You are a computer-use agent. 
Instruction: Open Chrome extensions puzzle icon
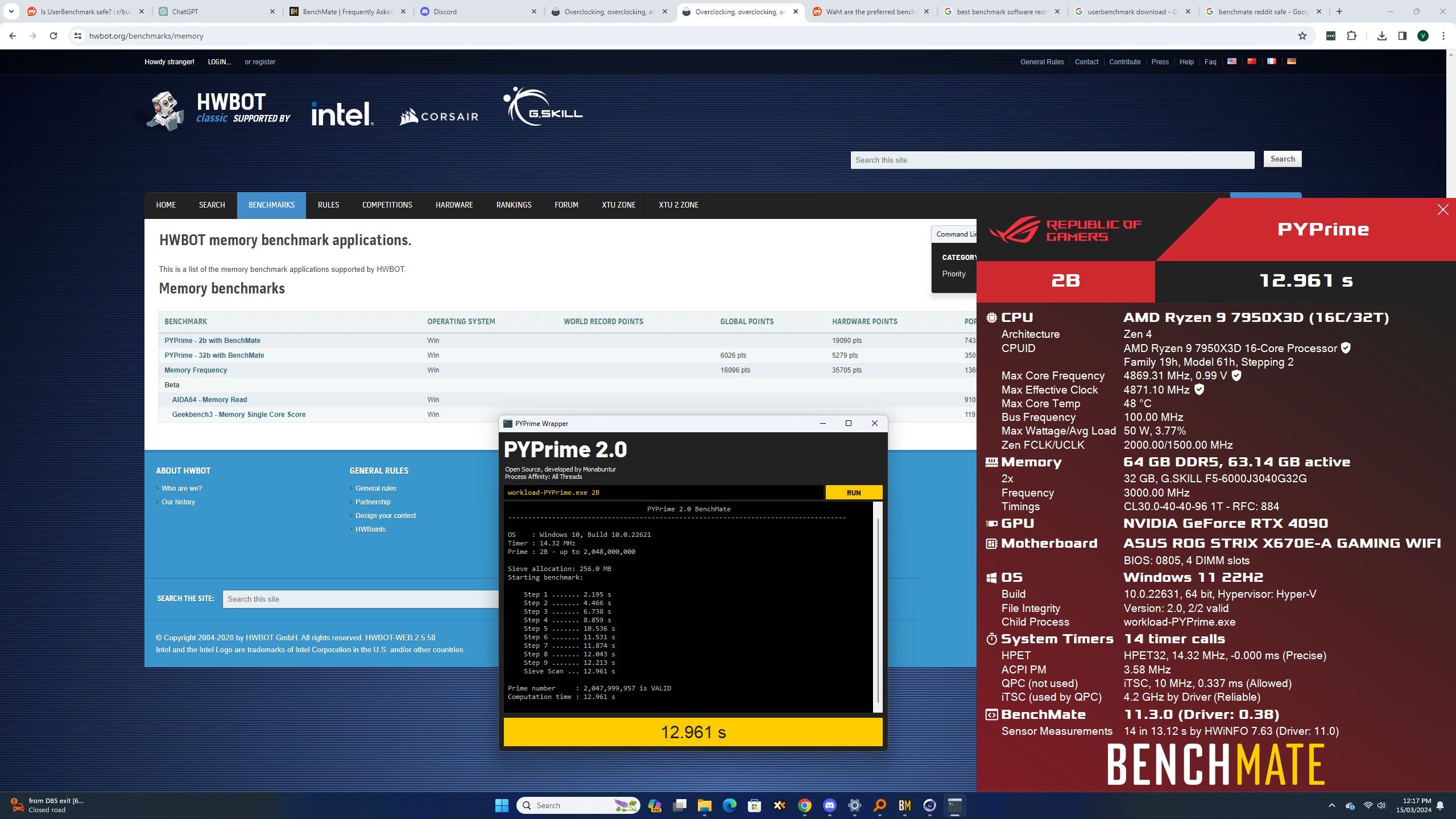(1352, 36)
